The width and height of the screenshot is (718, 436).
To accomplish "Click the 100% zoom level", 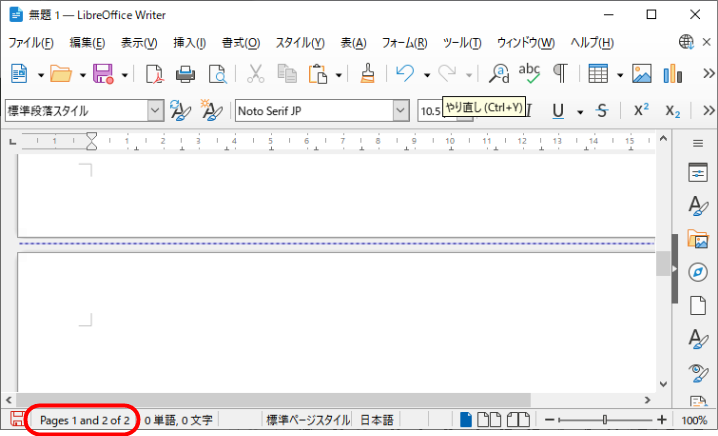I will [x=694, y=420].
